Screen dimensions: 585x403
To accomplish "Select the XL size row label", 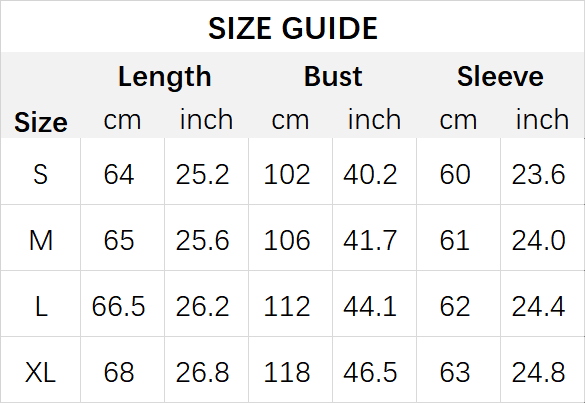I will pyautogui.click(x=40, y=372).
